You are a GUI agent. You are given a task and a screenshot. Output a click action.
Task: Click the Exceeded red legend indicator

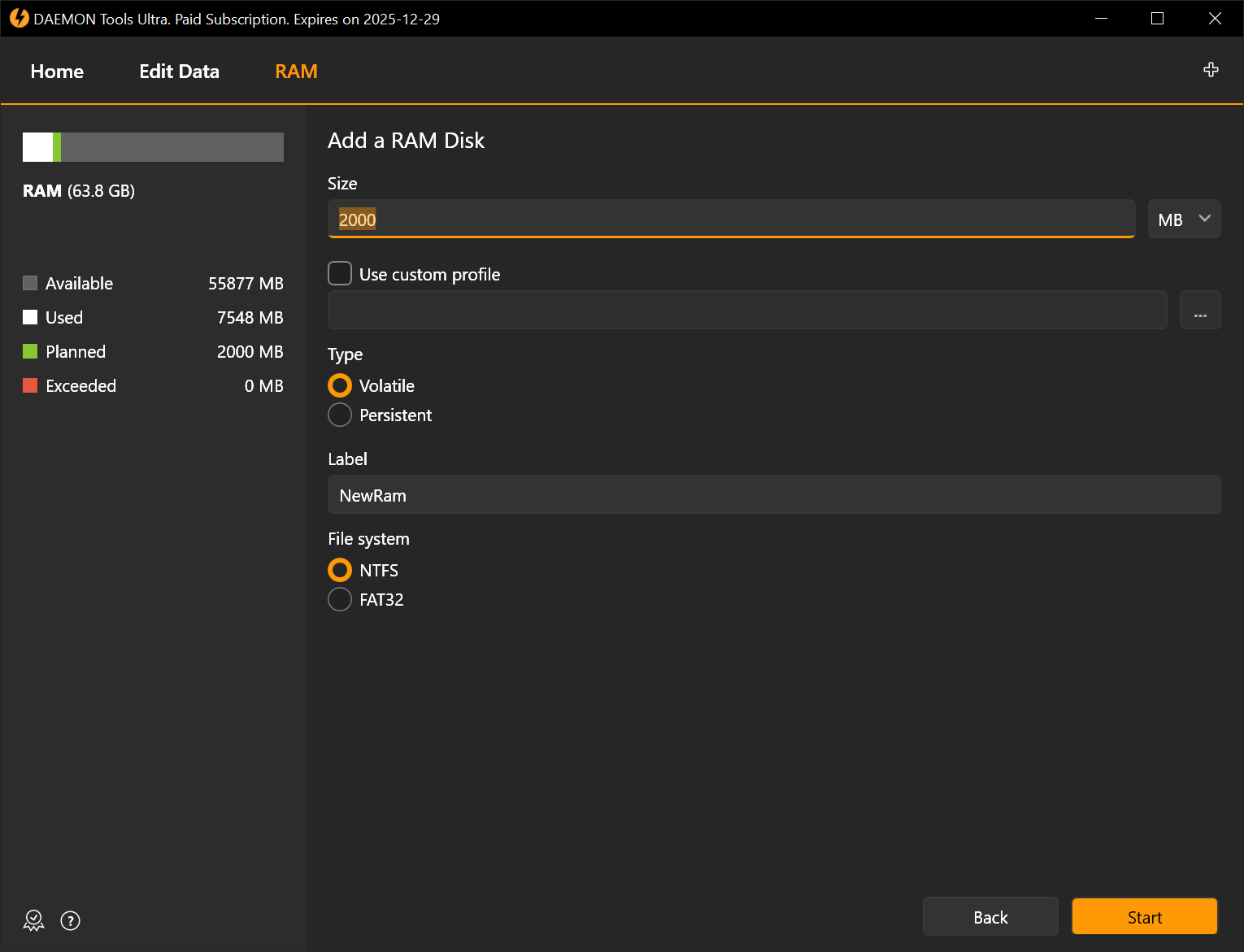tap(30, 385)
